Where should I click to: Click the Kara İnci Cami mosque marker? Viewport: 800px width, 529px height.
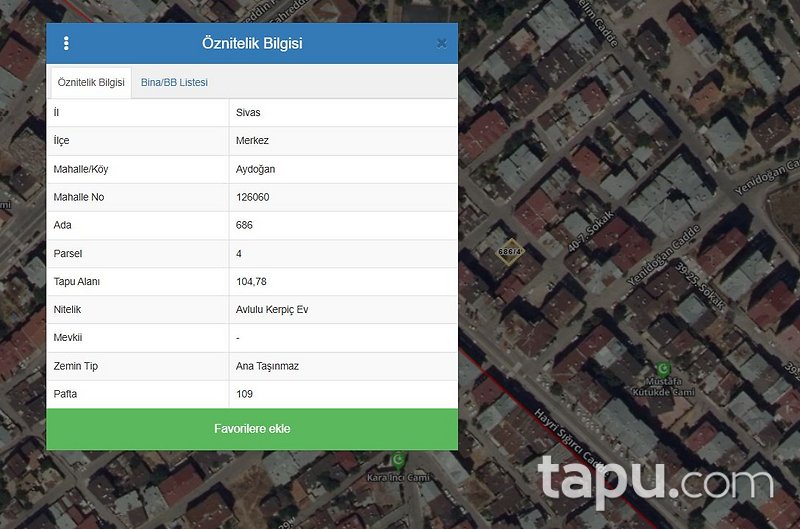398,459
